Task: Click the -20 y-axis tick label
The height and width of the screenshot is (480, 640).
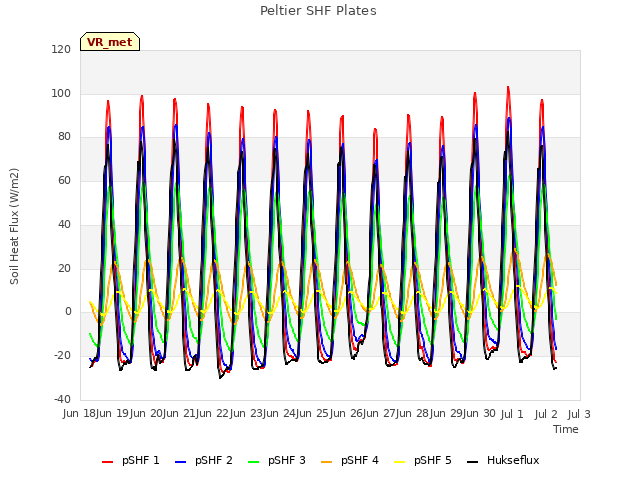Action: (62, 356)
